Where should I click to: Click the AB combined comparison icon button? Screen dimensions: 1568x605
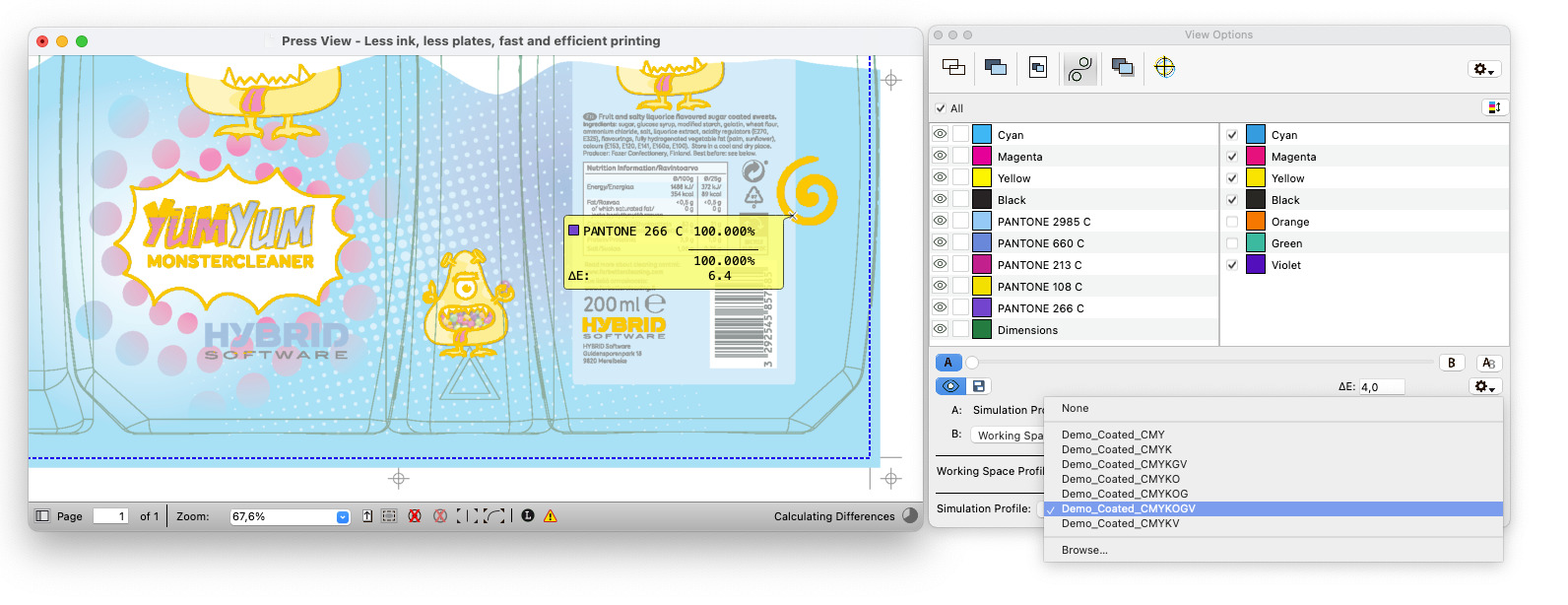click(x=1489, y=363)
